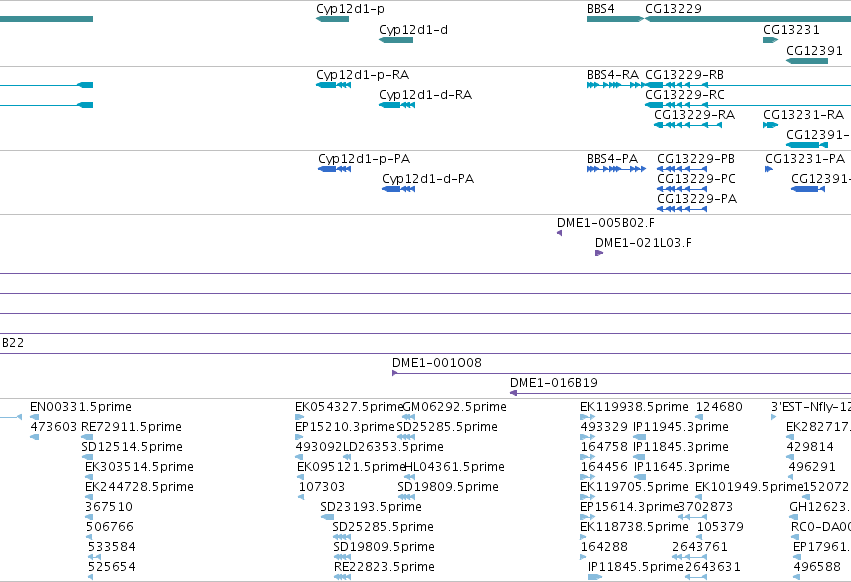Click EST EP15210.3prime

(345, 427)
